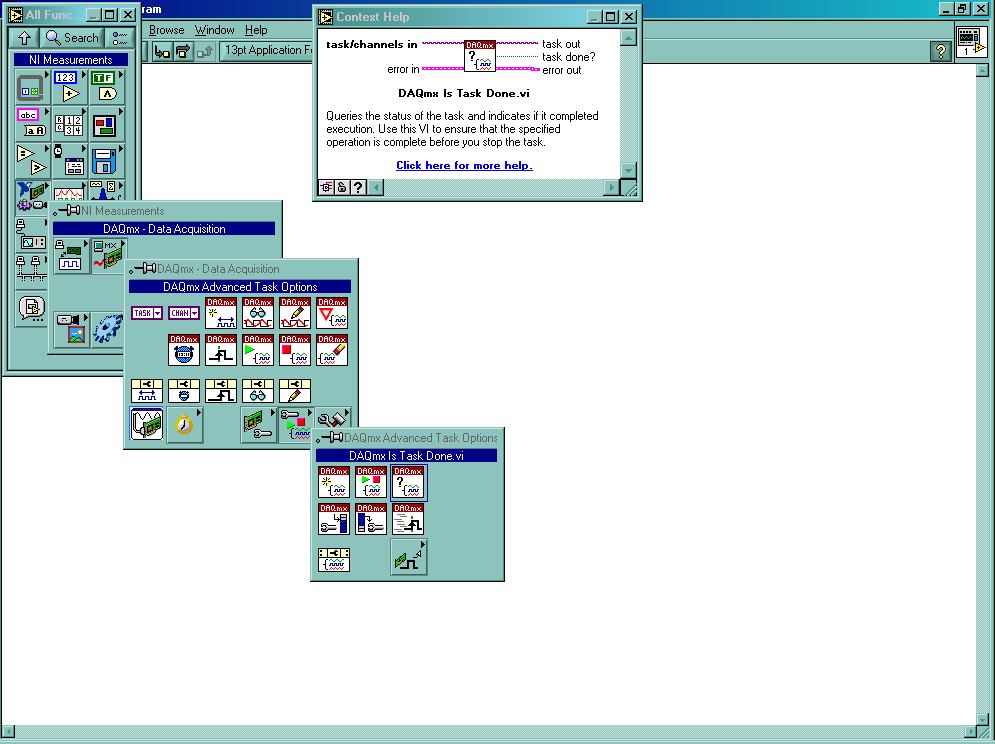Open the Comparison functions subpalette
The height and width of the screenshot is (744, 995).
(32, 161)
